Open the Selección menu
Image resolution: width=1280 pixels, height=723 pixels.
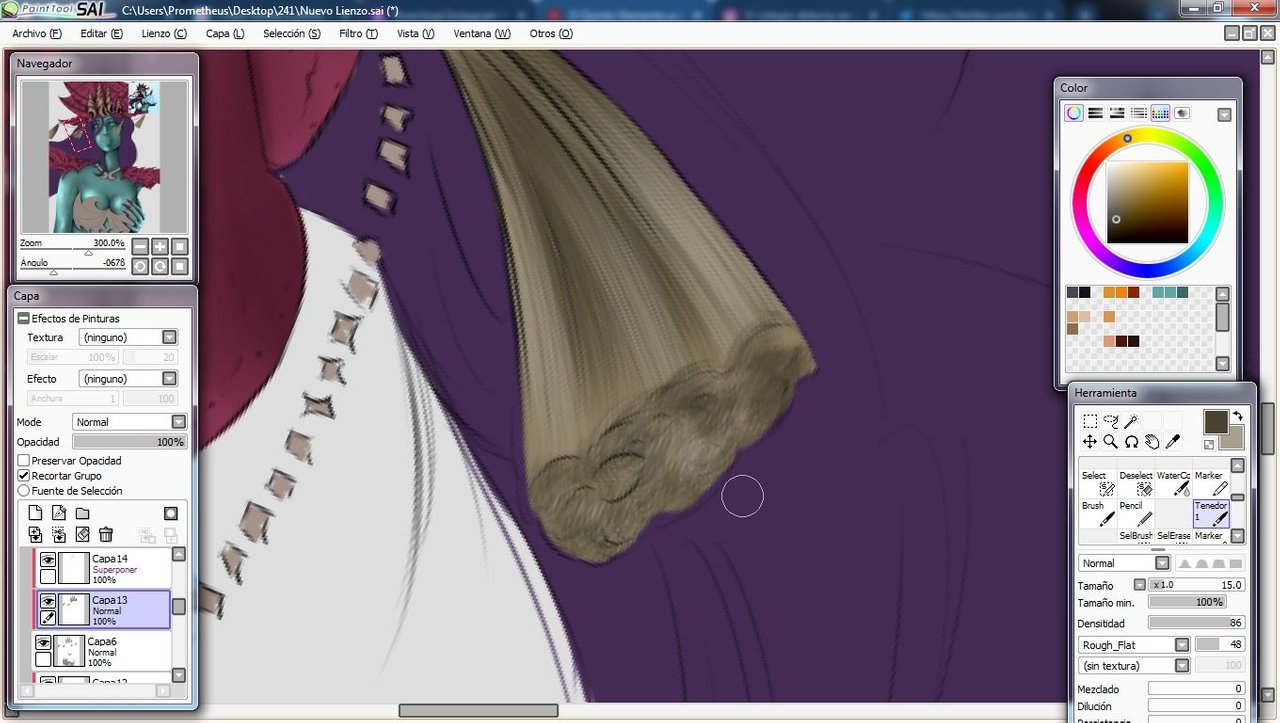coord(292,33)
